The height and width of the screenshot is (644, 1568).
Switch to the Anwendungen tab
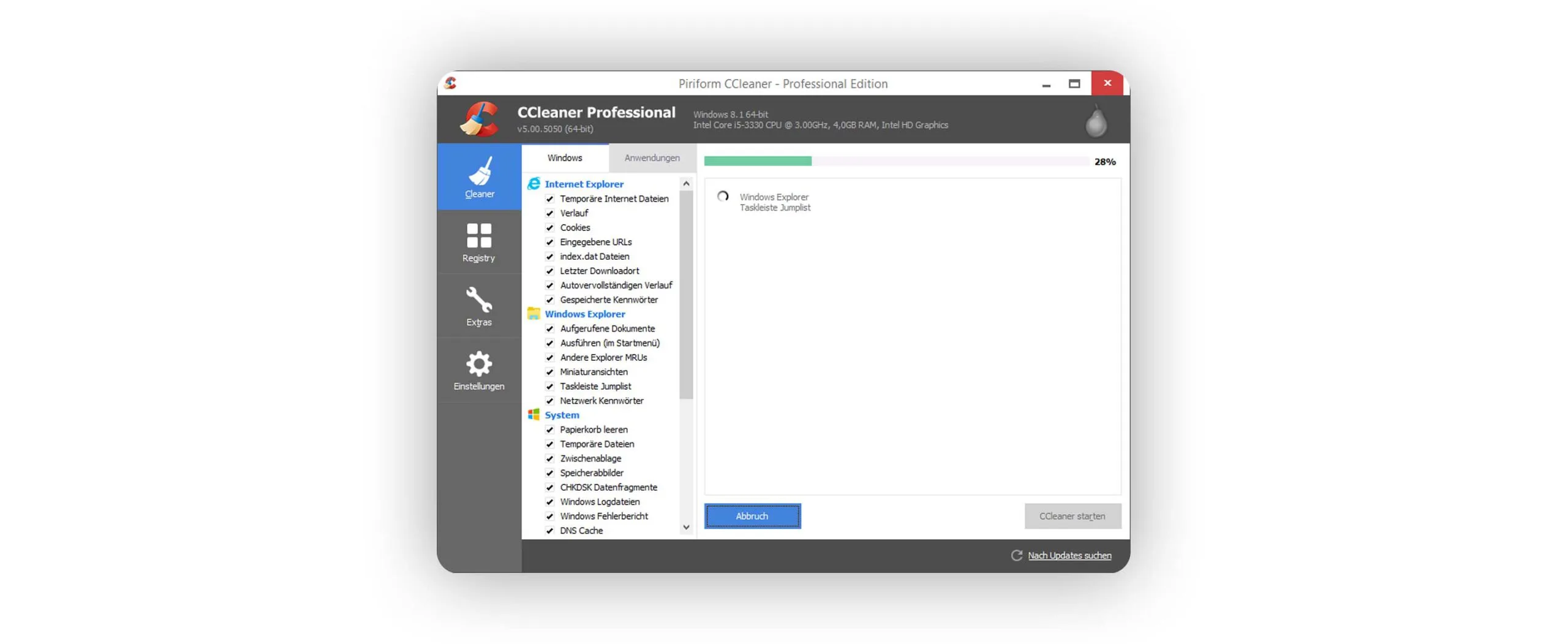pos(652,158)
